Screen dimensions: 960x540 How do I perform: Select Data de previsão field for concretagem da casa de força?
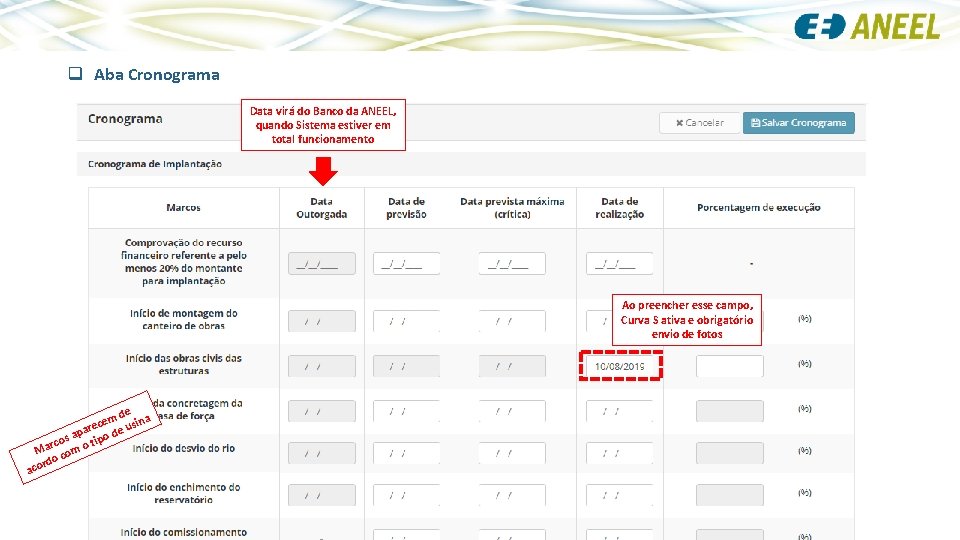406,411
